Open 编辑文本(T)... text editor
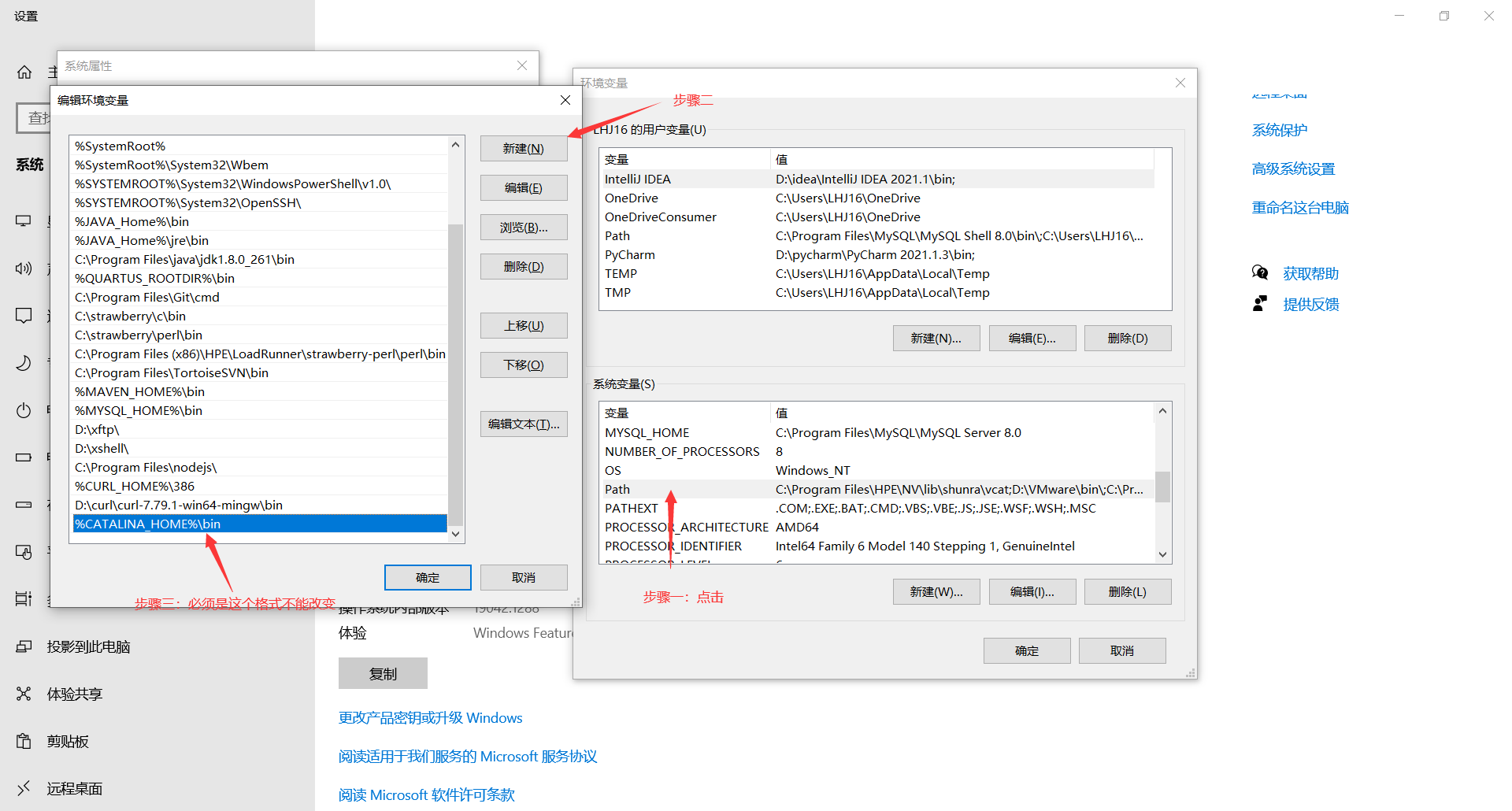The image size is (1512, 811). 524,424
